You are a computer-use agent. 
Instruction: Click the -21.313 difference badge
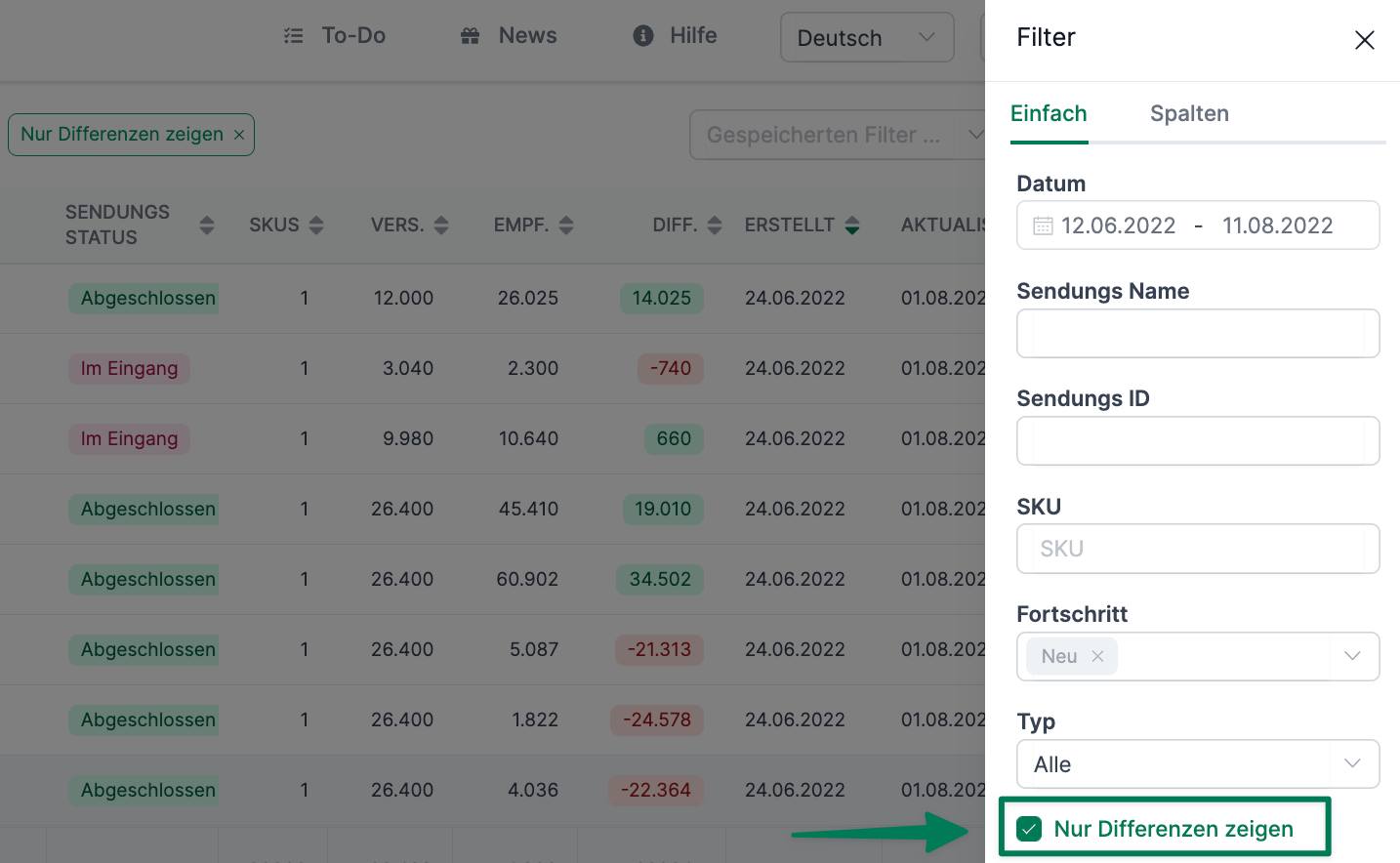click(x=659, y=650)
